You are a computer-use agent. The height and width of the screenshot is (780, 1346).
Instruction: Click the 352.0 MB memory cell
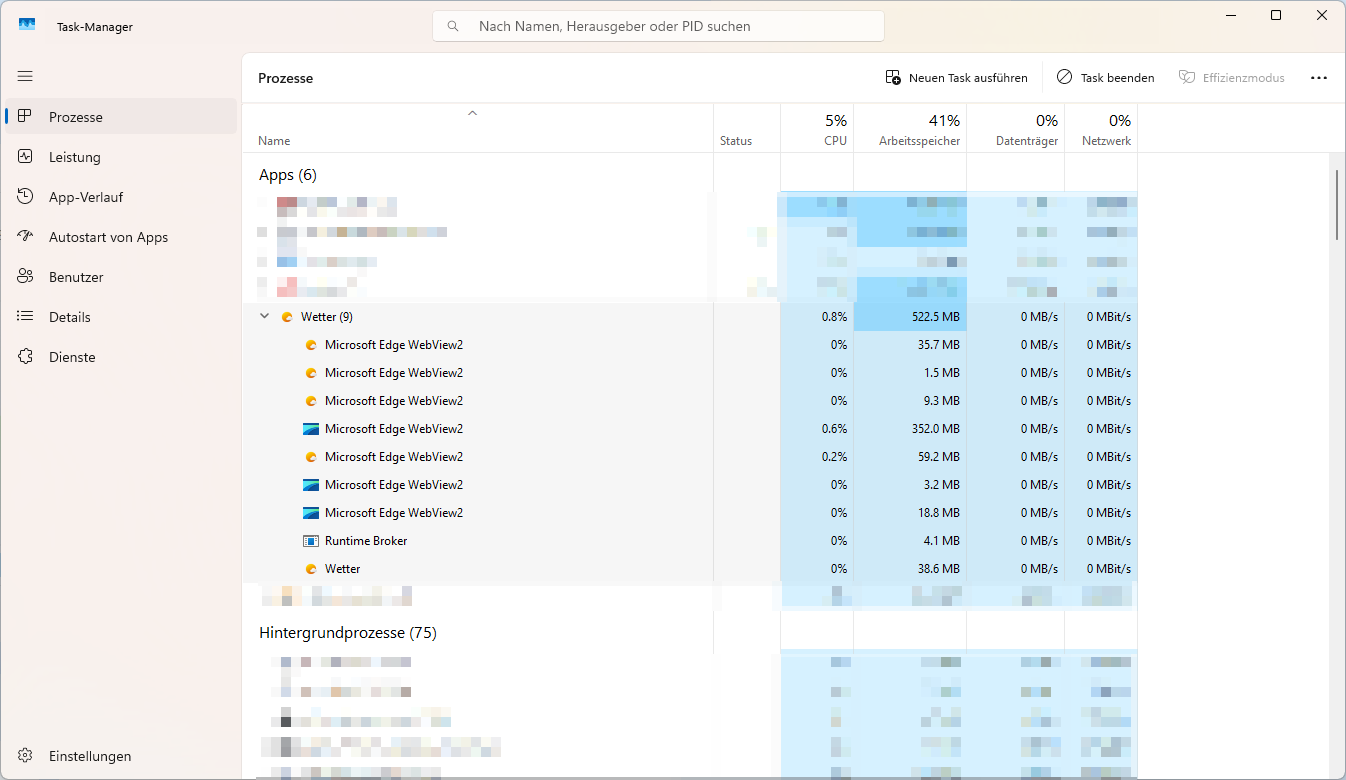click(910, 429)
